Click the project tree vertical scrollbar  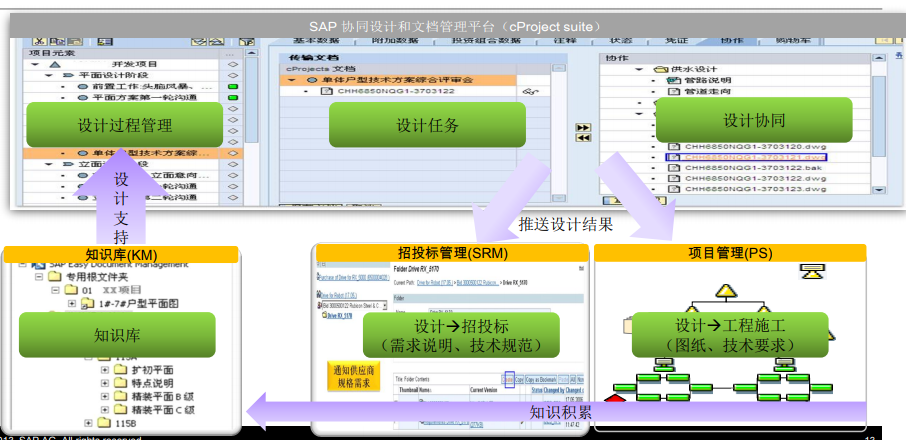pyautogui.click(x=251, y=98)
